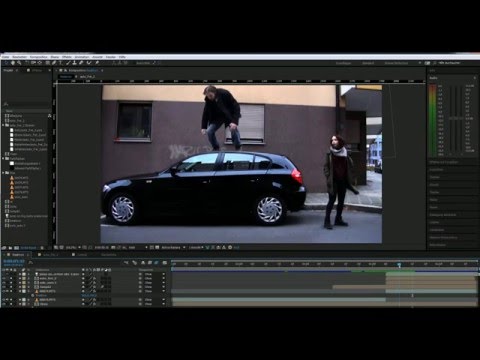This screenshot has height=360, width=480.
Task: Select the Rotation tool
Action: (27, 63)
